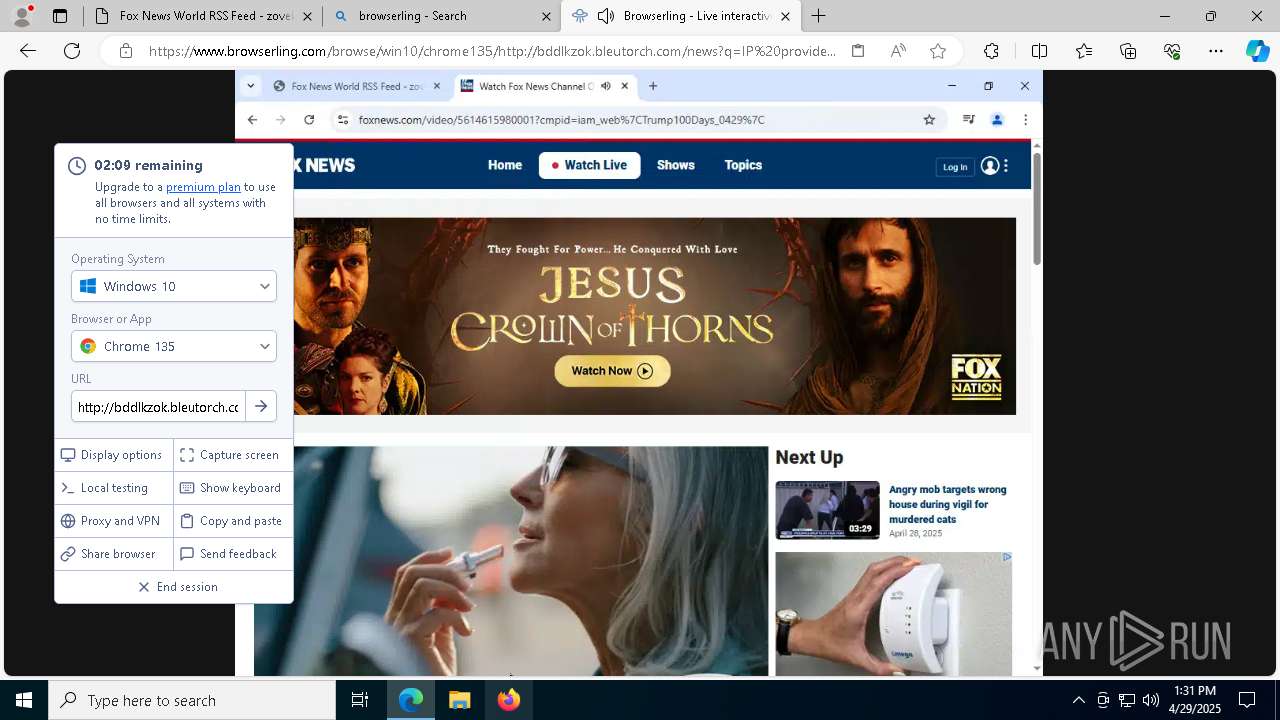Open Browser or App Chrome 135 dropdown
This screenshot has width=1280, height=720.
[174, 346]
